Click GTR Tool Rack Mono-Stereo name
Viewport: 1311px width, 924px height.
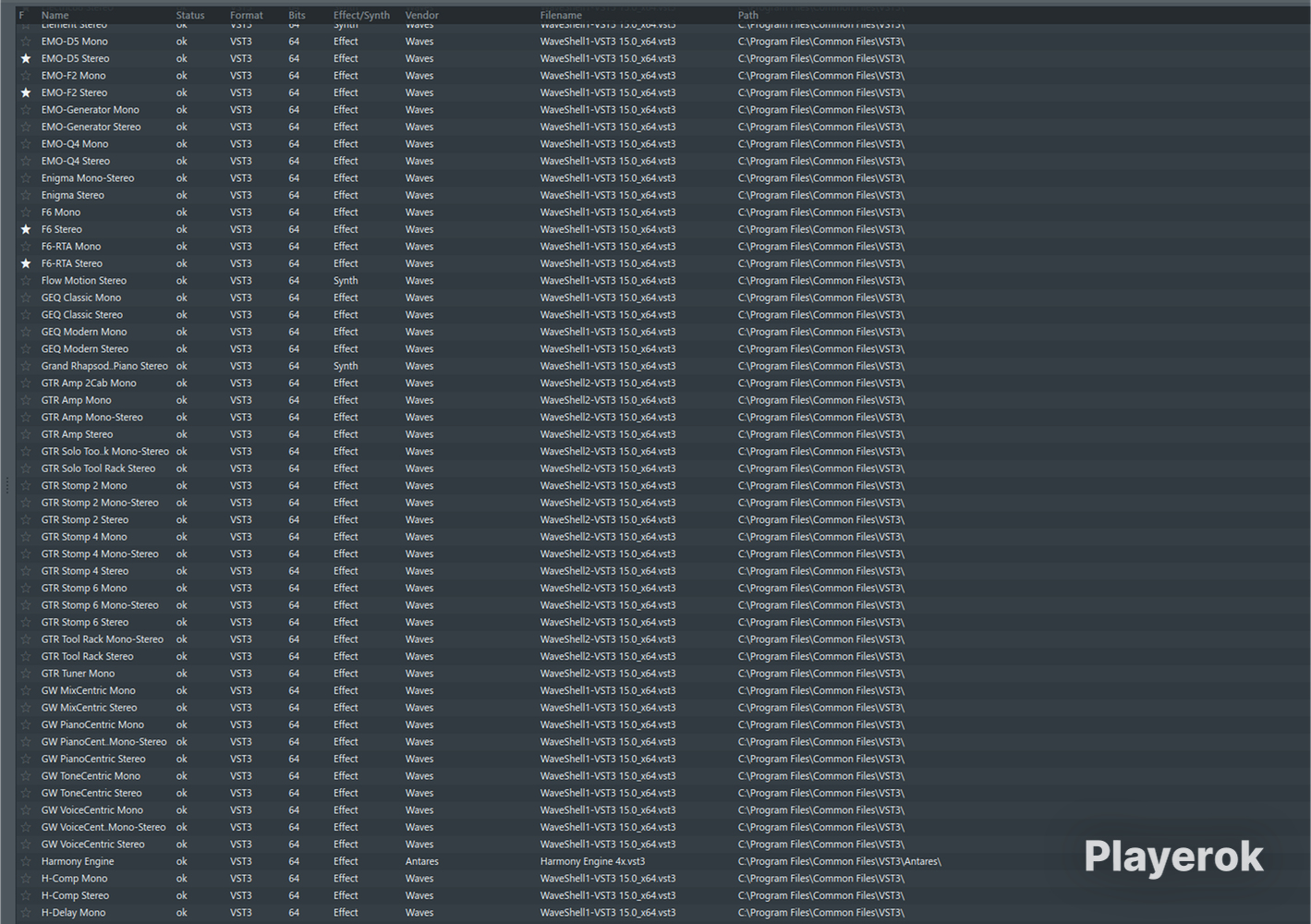(103, 639)
